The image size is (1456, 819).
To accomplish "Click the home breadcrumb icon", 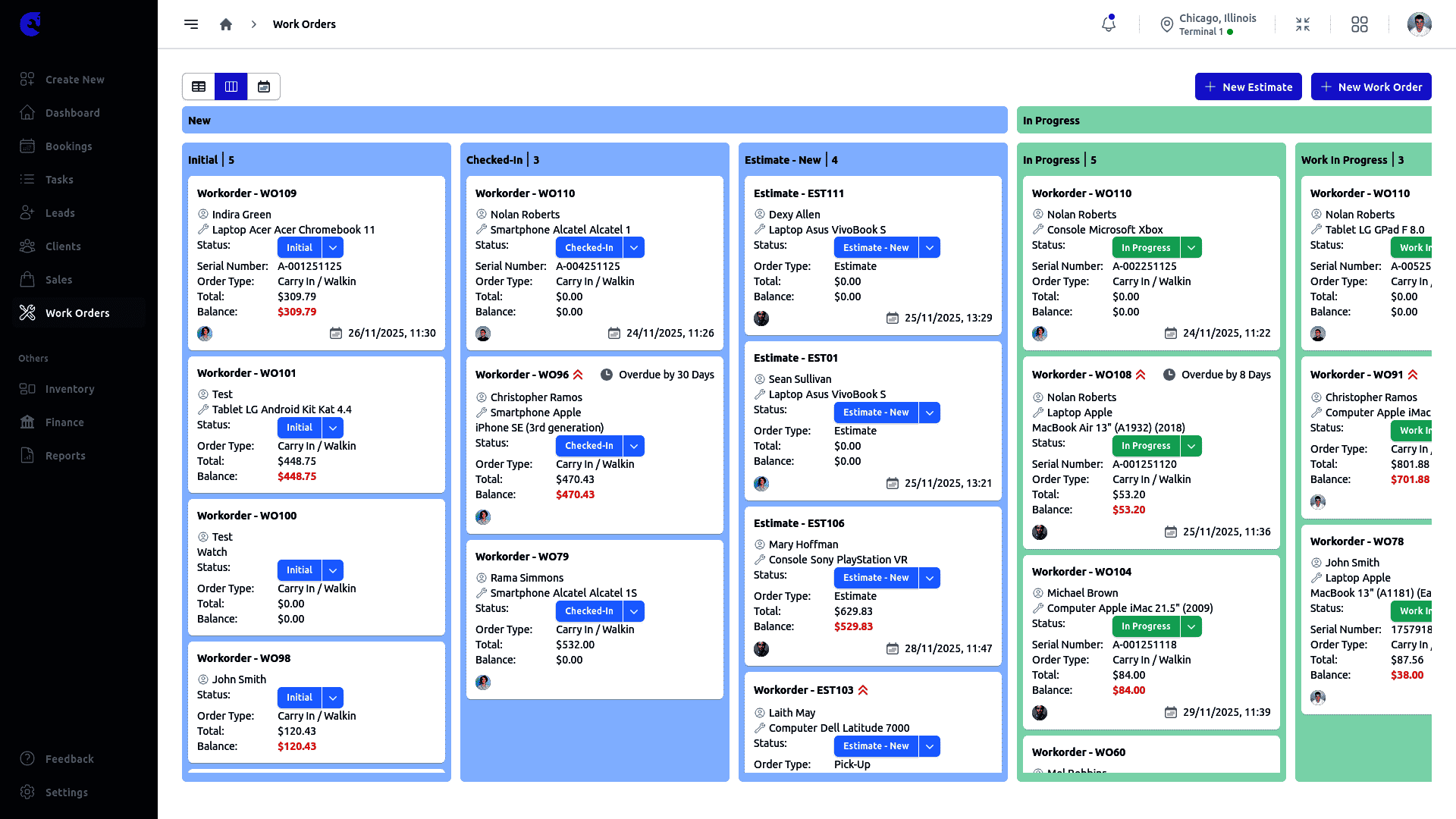I will (x=226, y=24).
